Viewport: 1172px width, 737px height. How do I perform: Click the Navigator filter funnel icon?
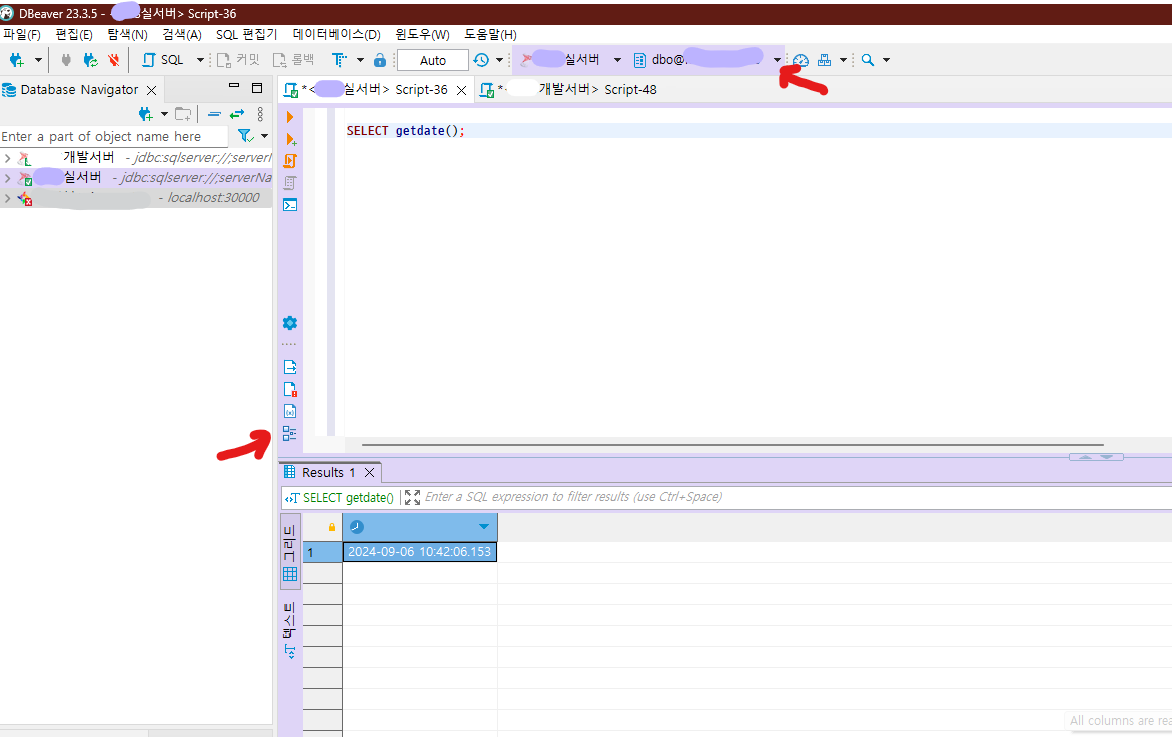245,136
